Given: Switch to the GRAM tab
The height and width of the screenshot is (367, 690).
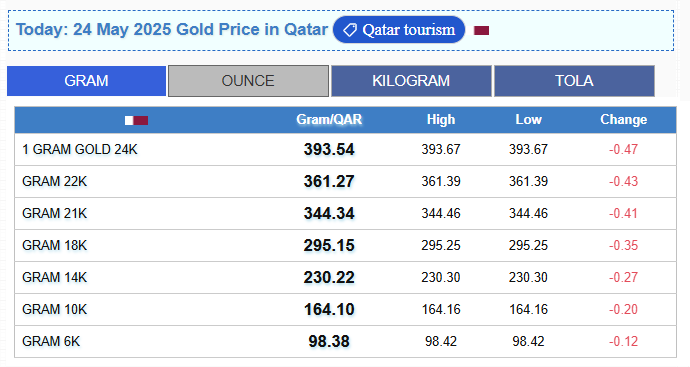Looking at the screenshot, I should [86, 81].
